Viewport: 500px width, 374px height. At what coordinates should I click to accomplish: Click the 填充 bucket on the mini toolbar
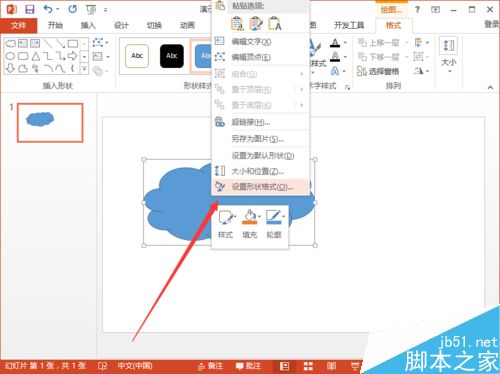pos(250,224)
